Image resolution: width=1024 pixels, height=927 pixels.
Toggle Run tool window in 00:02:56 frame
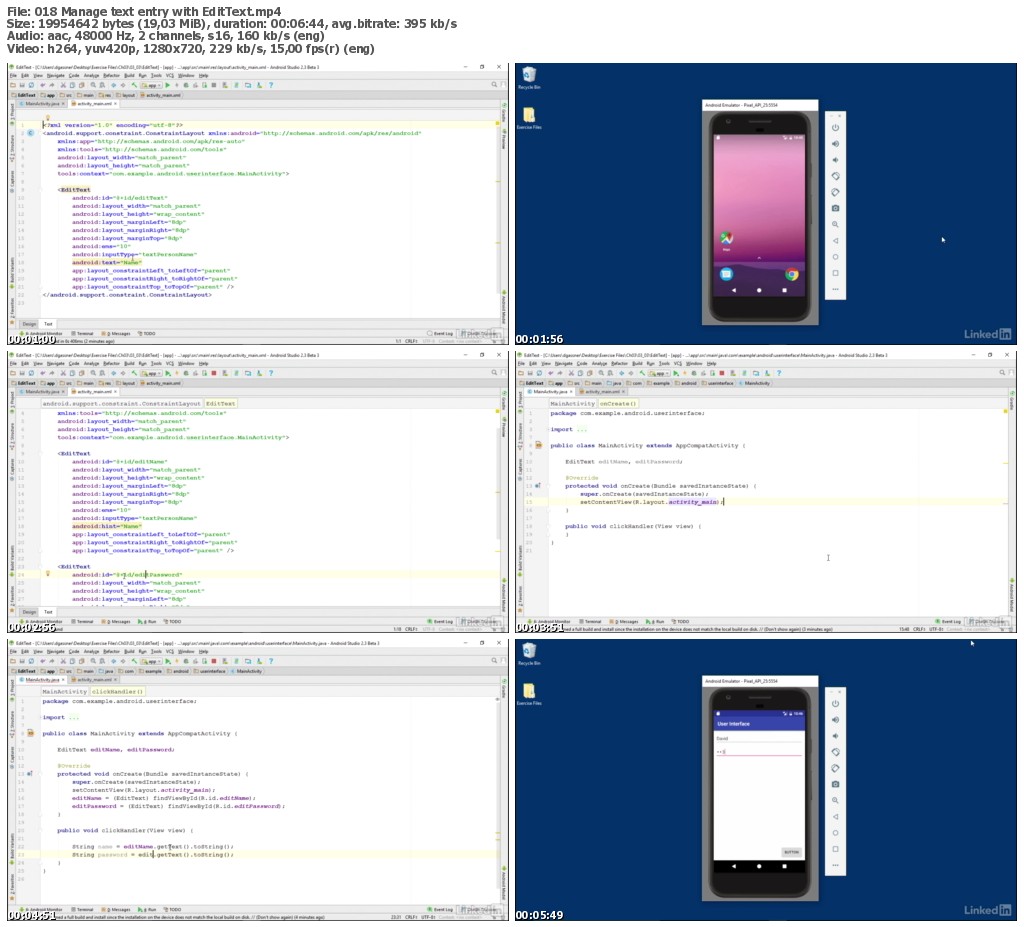coord(149,621)
